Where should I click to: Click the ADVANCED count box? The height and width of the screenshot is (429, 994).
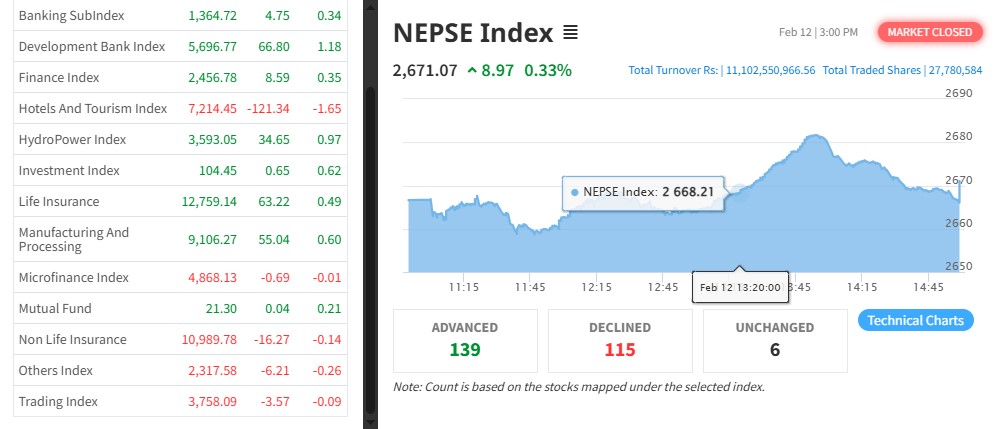tap(465, 340)
